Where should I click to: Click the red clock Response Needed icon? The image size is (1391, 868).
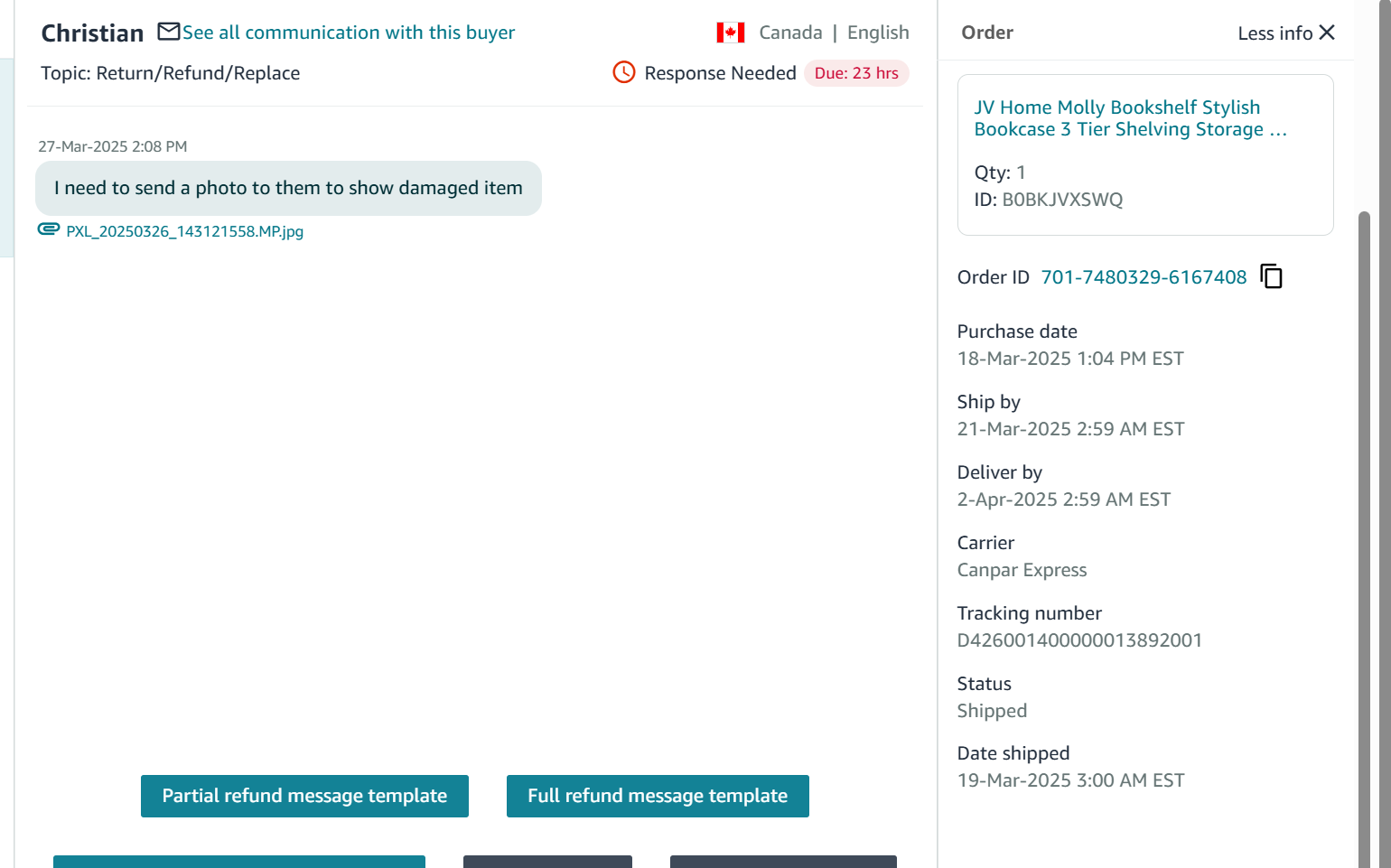[624, 72]
